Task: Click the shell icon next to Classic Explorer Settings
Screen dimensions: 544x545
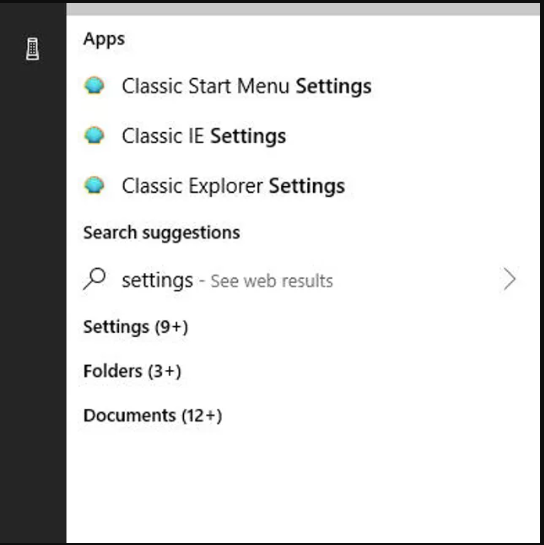Action: point(94,185)
